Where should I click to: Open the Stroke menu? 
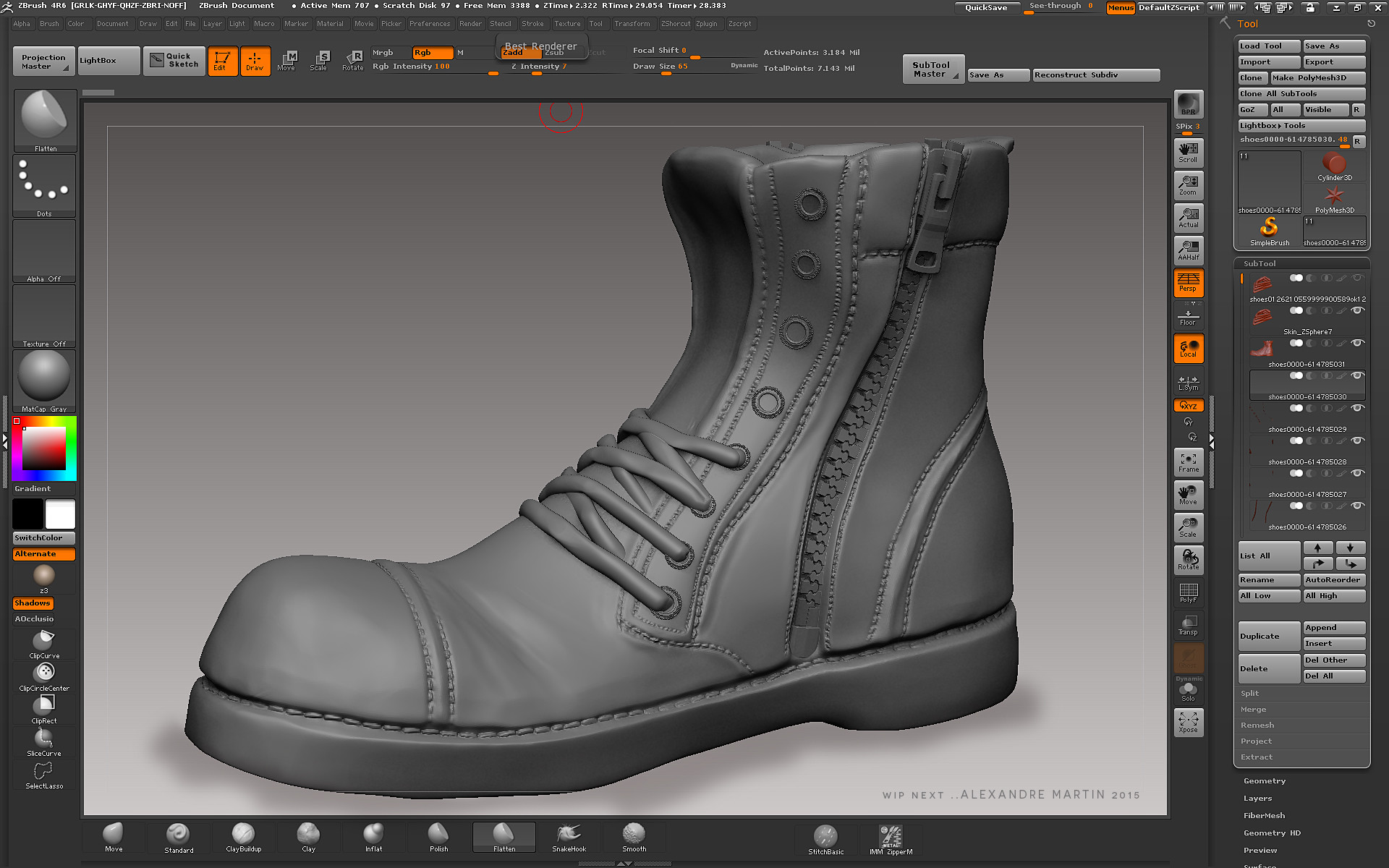533,23
